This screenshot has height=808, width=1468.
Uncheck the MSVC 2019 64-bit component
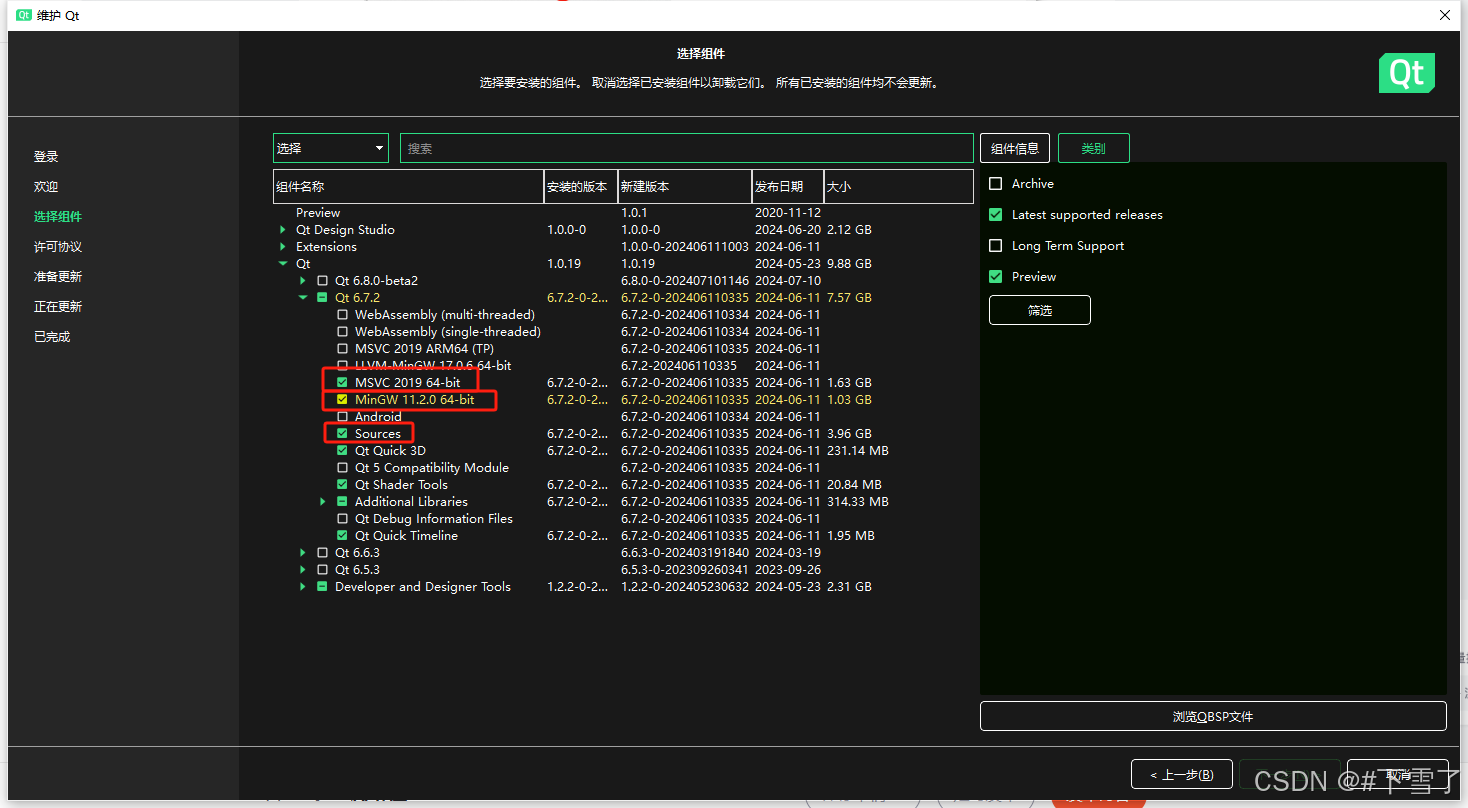[x=343, y=383]
